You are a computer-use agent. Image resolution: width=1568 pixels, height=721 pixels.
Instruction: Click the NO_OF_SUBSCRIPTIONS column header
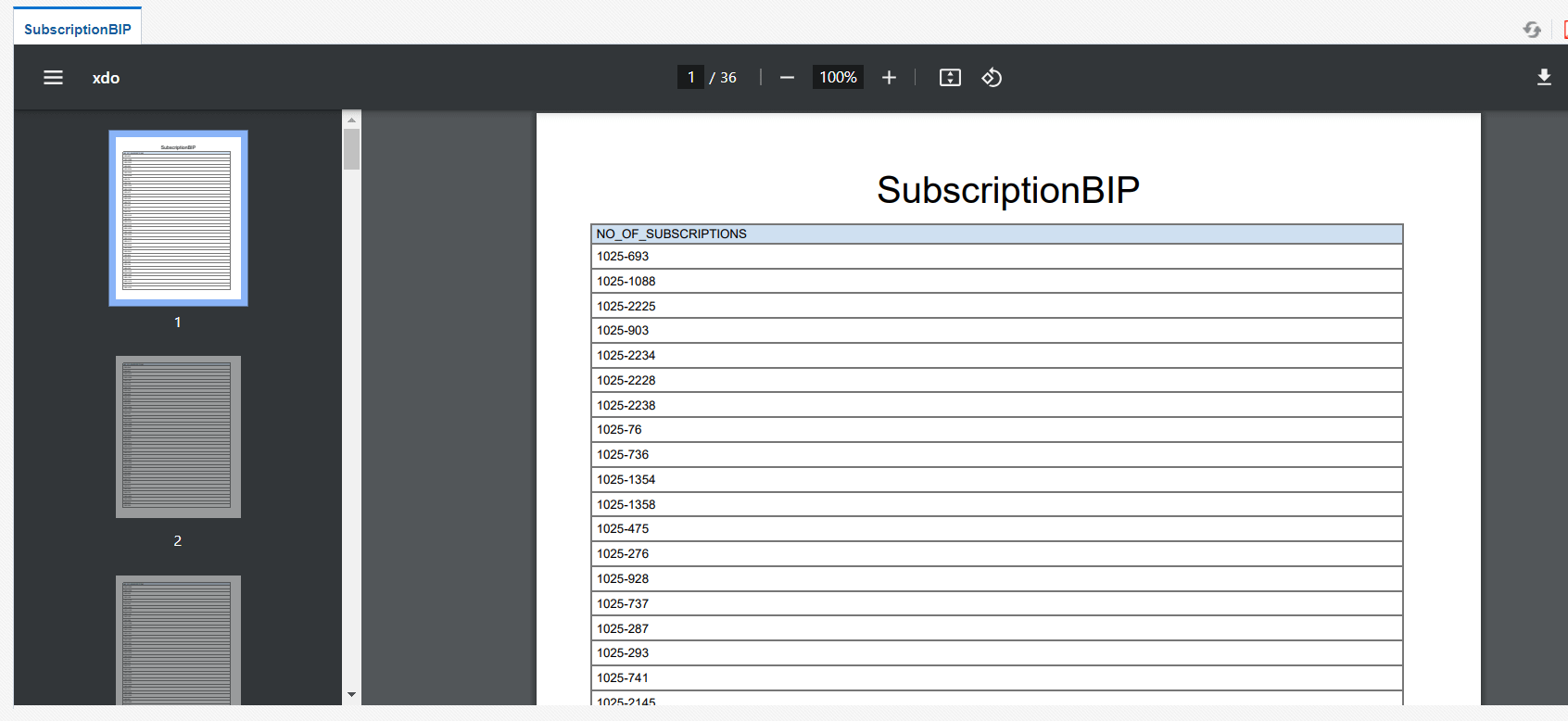pos(997,234)
